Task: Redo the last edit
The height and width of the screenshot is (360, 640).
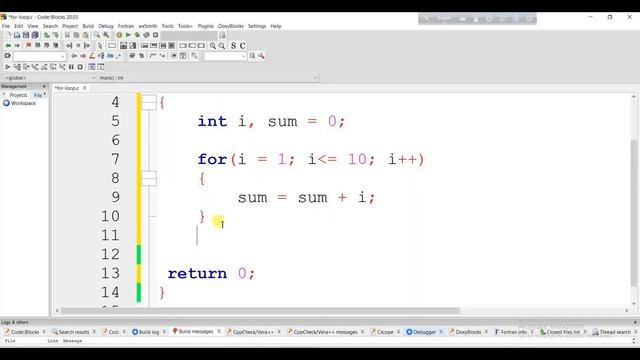Action: click(56, 35)
